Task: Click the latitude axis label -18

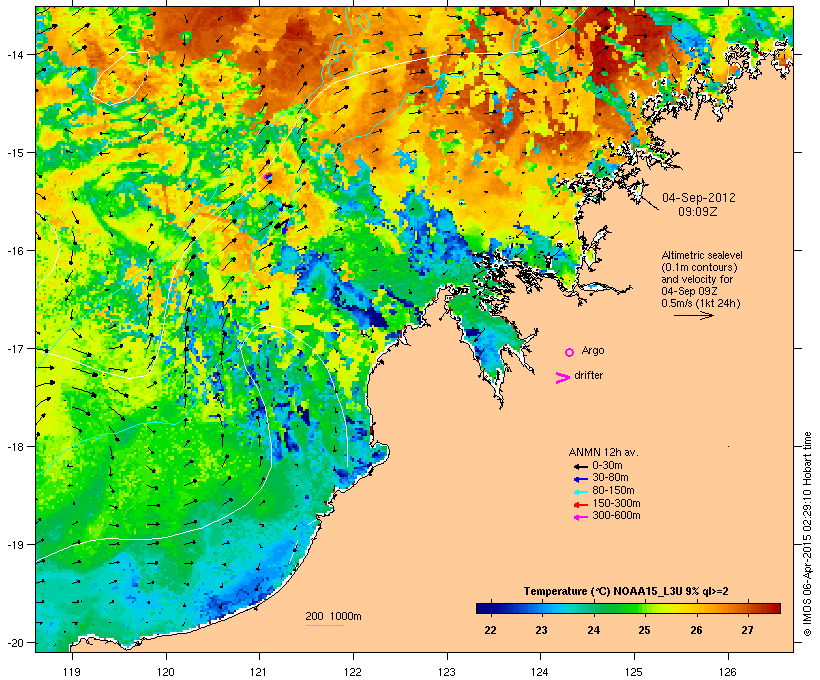Action: pos(14,446)
